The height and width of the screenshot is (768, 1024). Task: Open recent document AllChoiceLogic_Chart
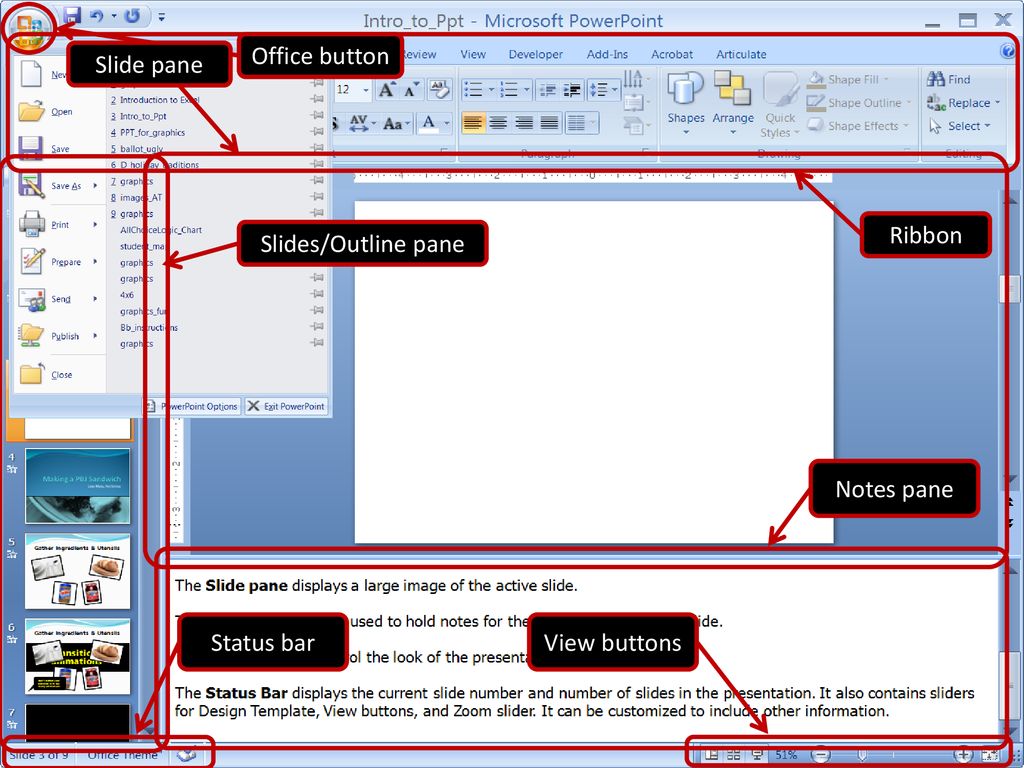tap(217, 230)
